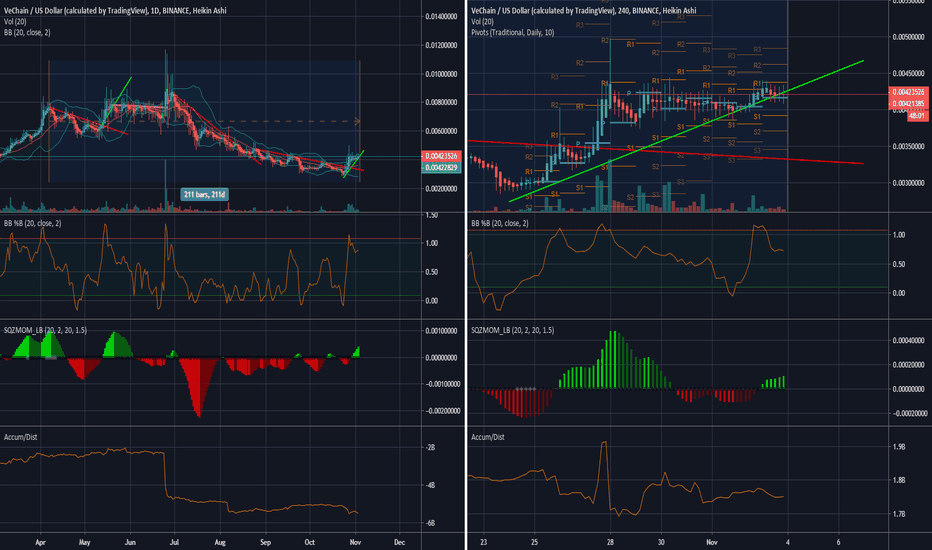
Task: Click the 1.8B Accum/Dist axis value
Action: pyautogui.click(x=899, y=480)
